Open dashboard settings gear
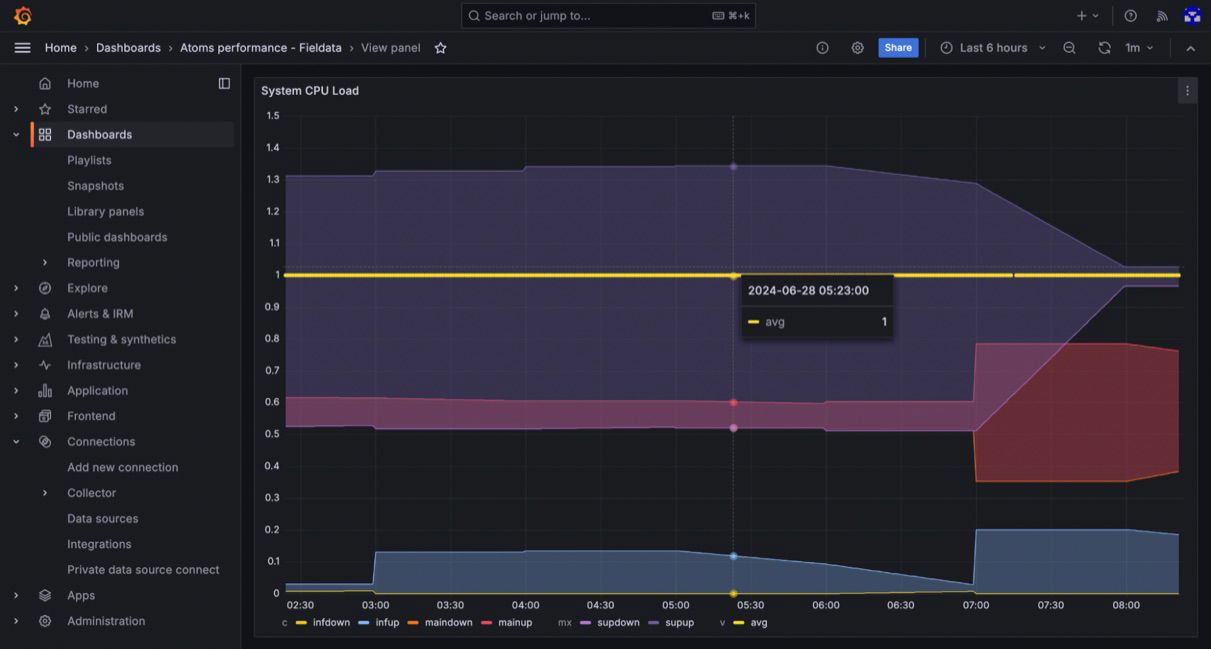1211x649 pixels. [x=857, y=48]
